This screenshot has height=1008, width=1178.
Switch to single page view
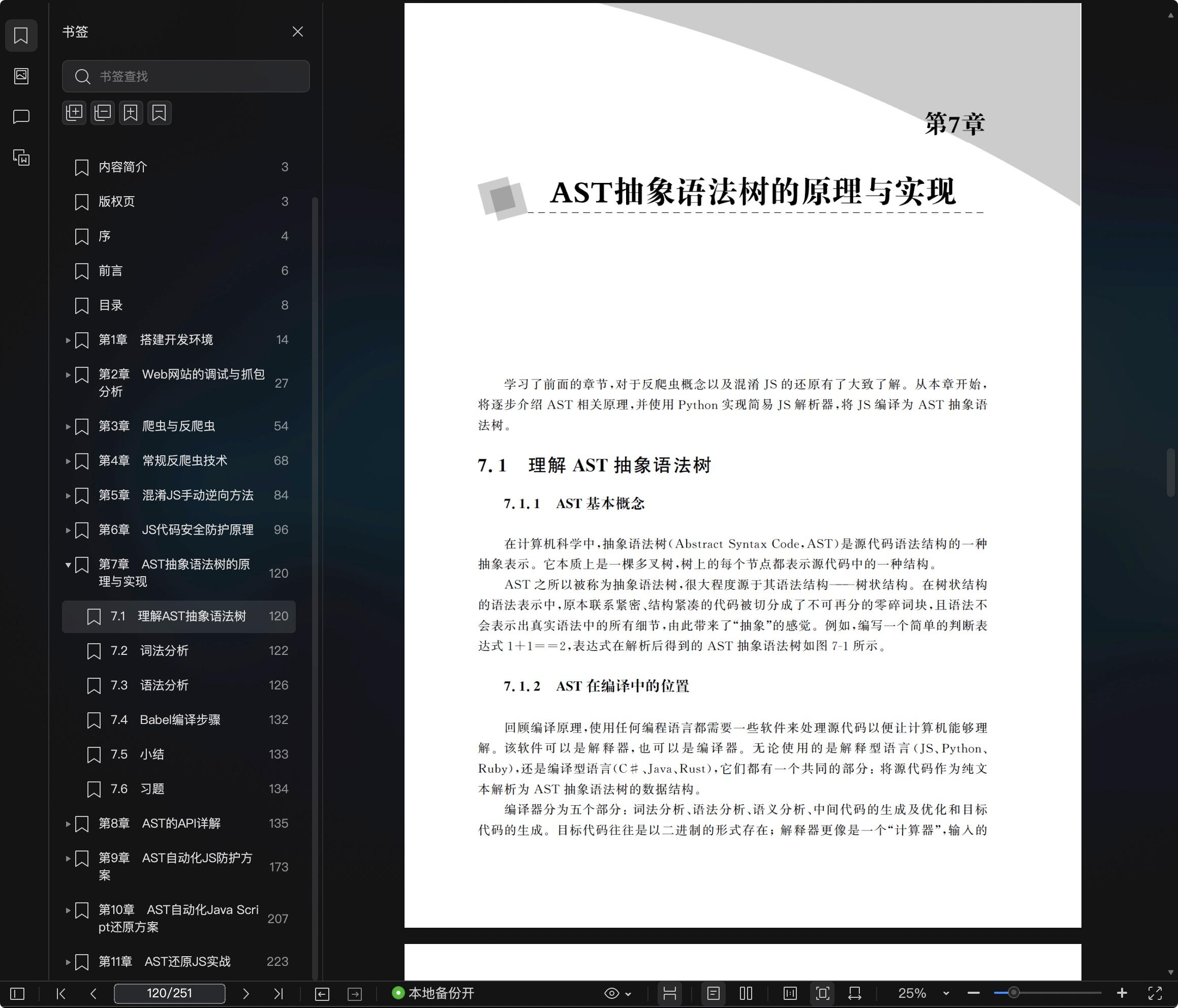coord(714,993)
